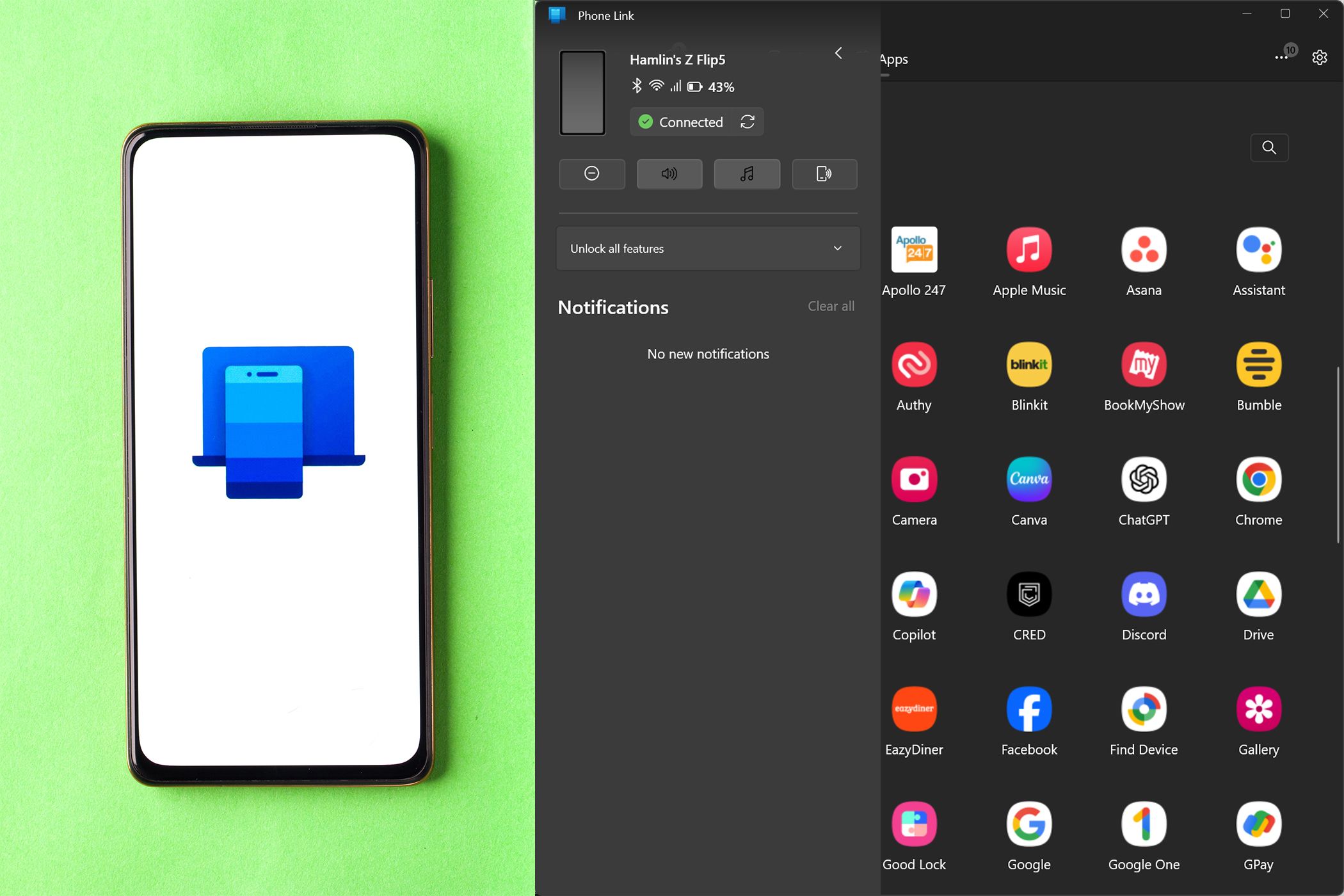Screen dimensions: 1344x896
Task: View battery level indicator 43%
Action: (708, 87)
